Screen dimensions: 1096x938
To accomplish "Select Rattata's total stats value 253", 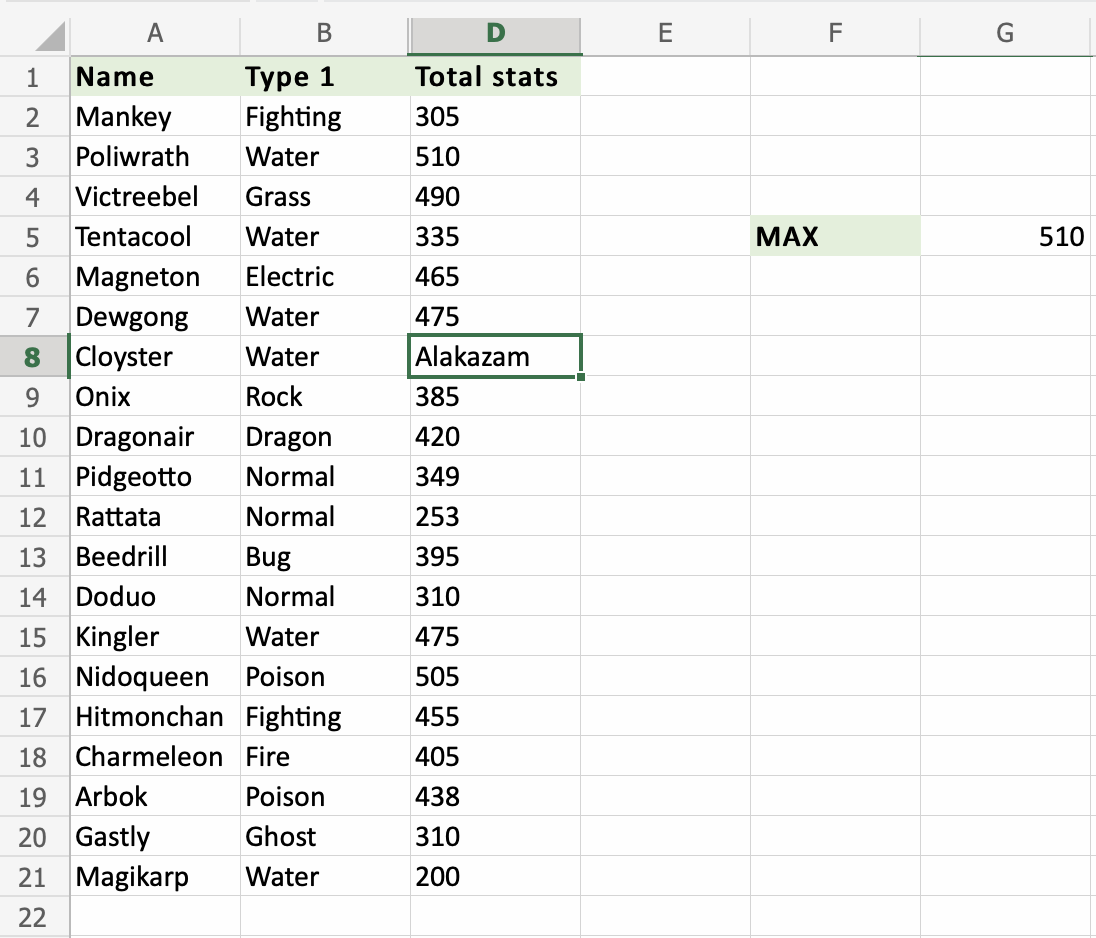I will coord(495,517).
